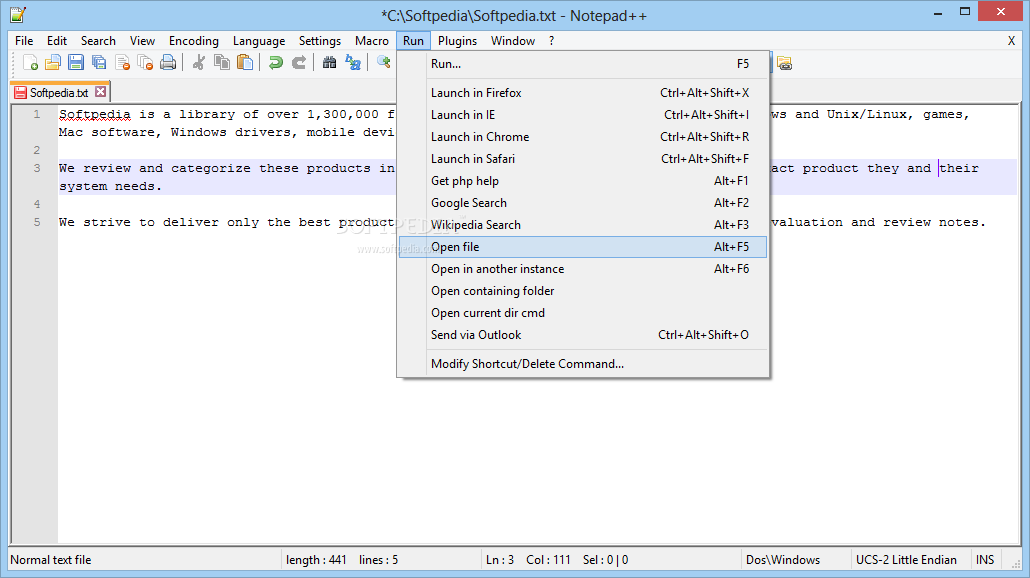Open Replace with the b-to-a icon
This screenshot has width=1030, height=578.
pyautogui.click(x=353, y=63)
